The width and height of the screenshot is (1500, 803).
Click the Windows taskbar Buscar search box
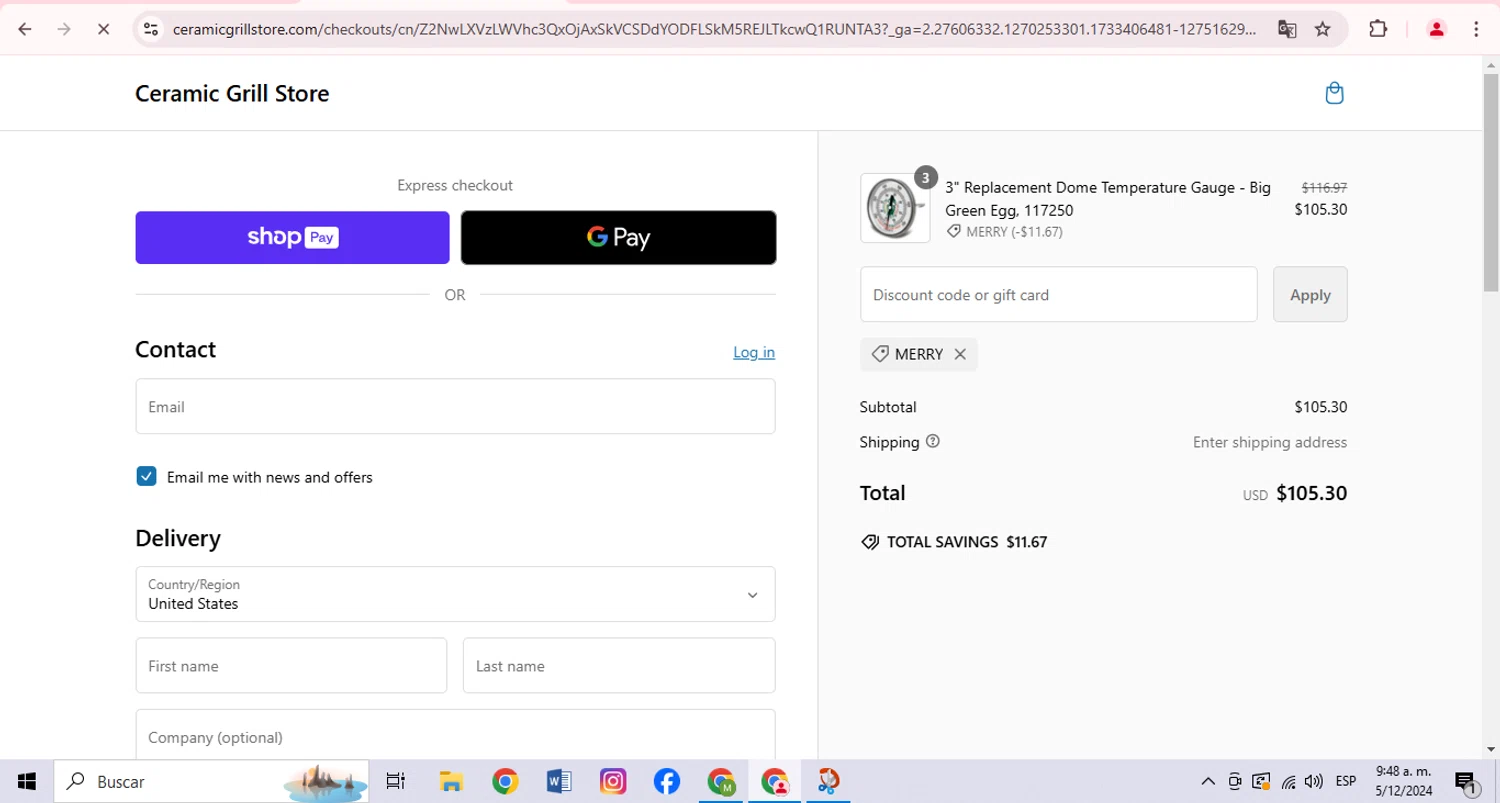[211, 782]
